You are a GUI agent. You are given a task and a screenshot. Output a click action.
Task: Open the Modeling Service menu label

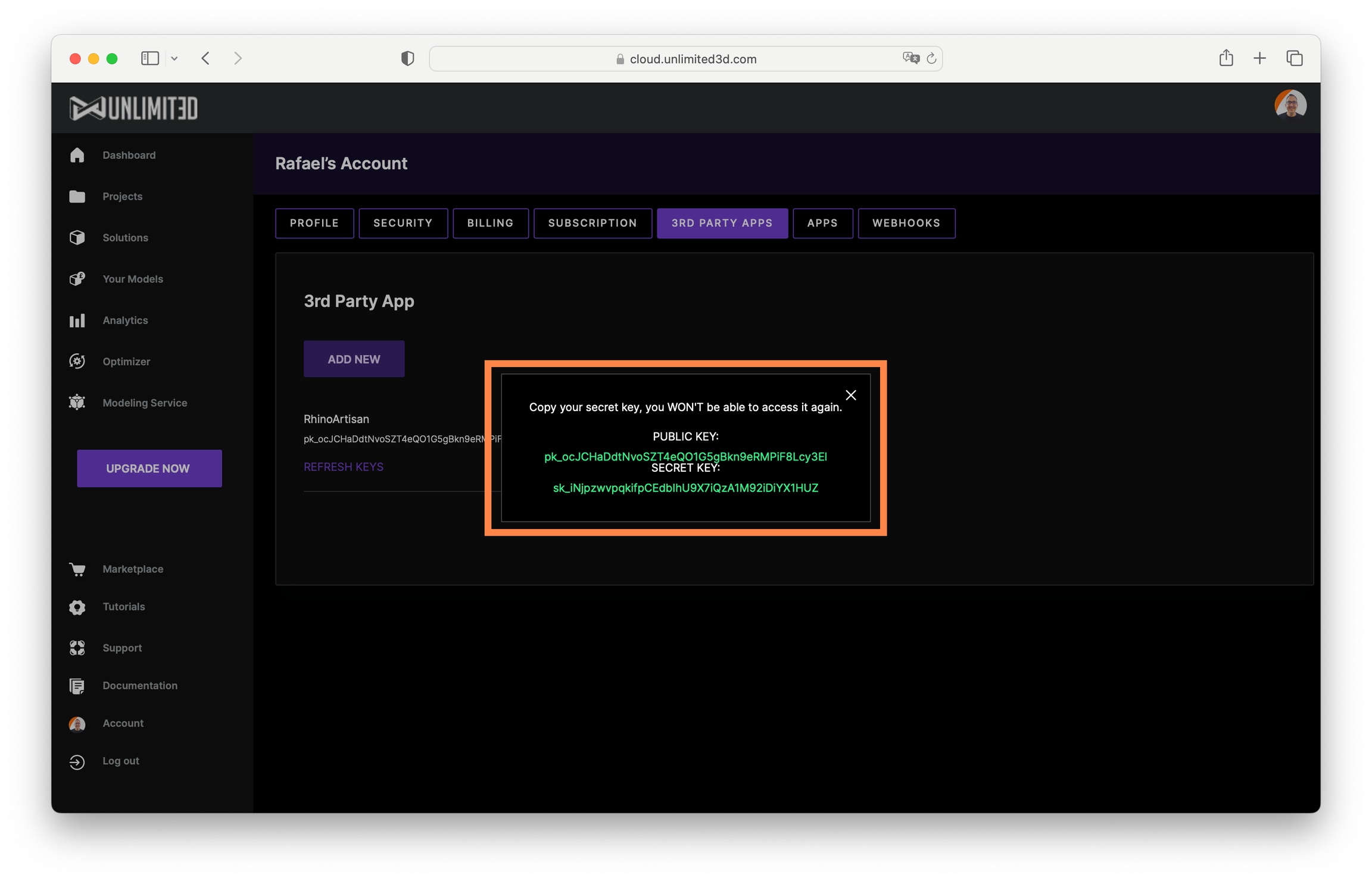click(x=145, y=403)
